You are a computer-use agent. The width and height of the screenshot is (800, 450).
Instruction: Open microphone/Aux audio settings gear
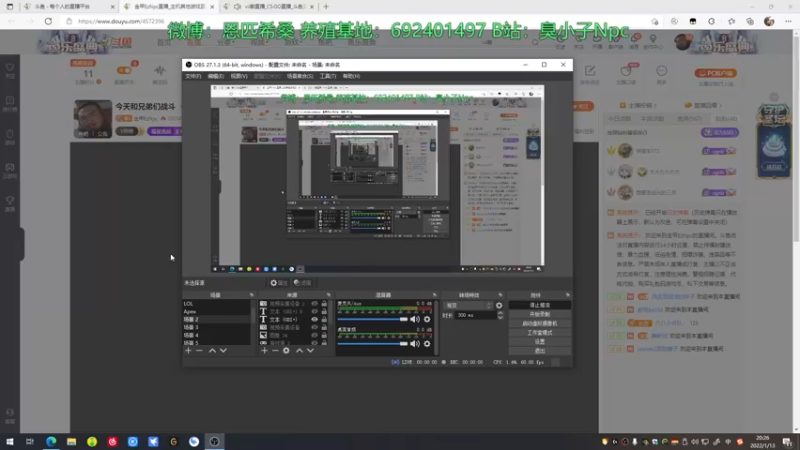point(427,319)
